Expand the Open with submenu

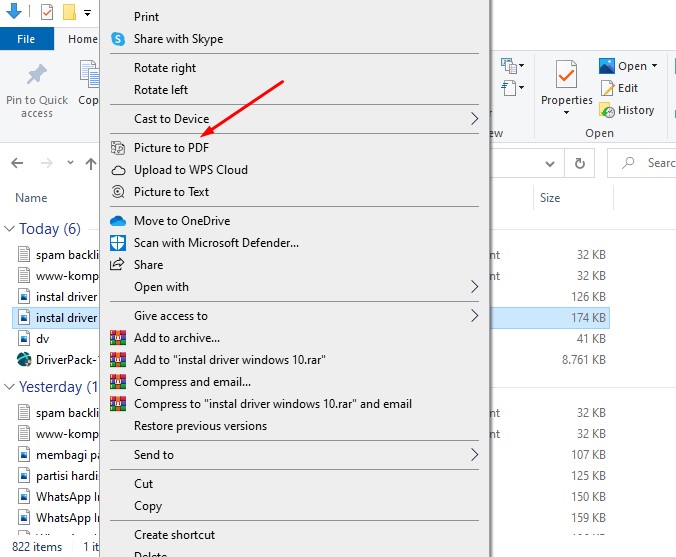pyautogui.click(x=474, y=287)
